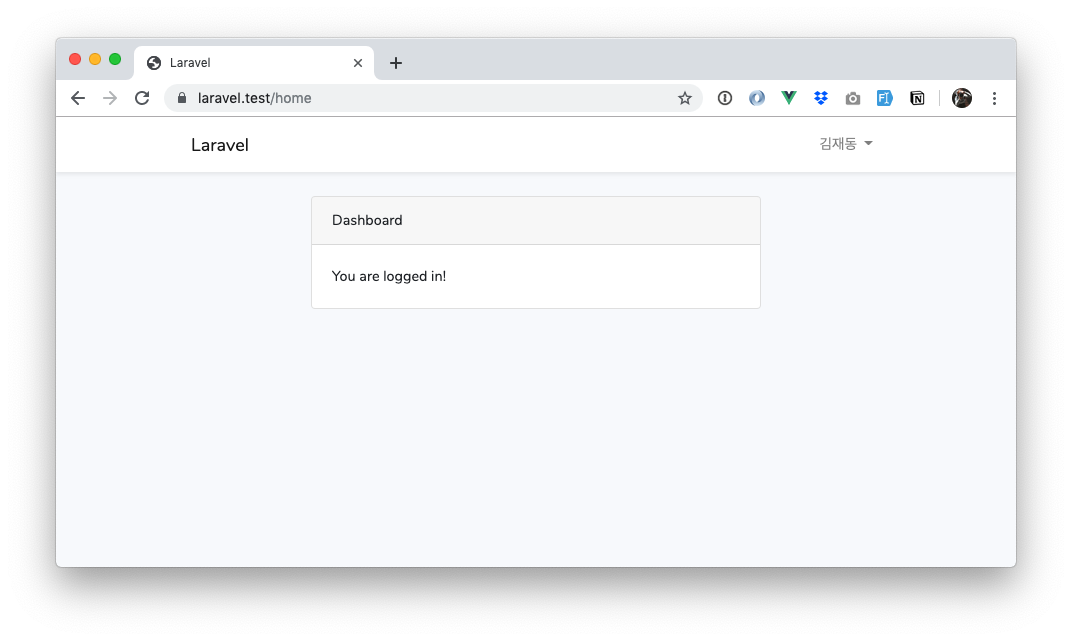The height and width of the screenshot is (641, 1072).
Task: Reload the current page
Action: [x=142, y=98]
